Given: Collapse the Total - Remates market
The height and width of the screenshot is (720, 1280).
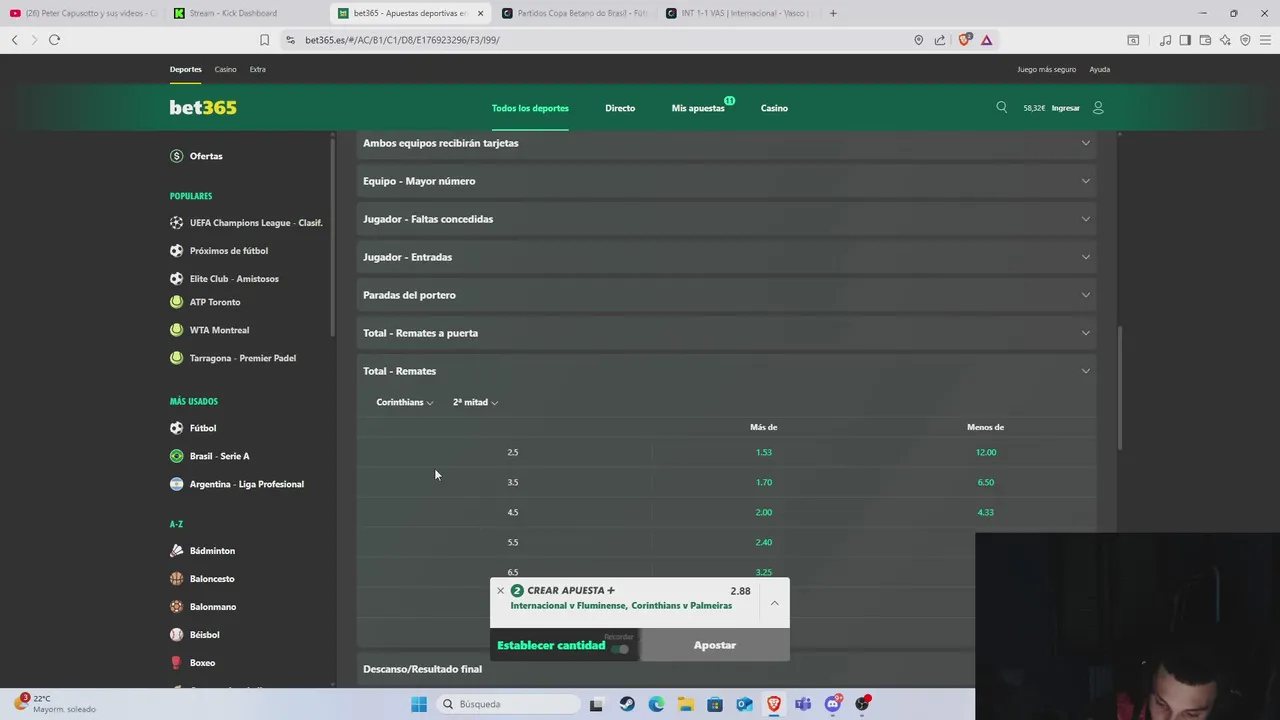Looking at the screenshot, I should click(726, 371).
